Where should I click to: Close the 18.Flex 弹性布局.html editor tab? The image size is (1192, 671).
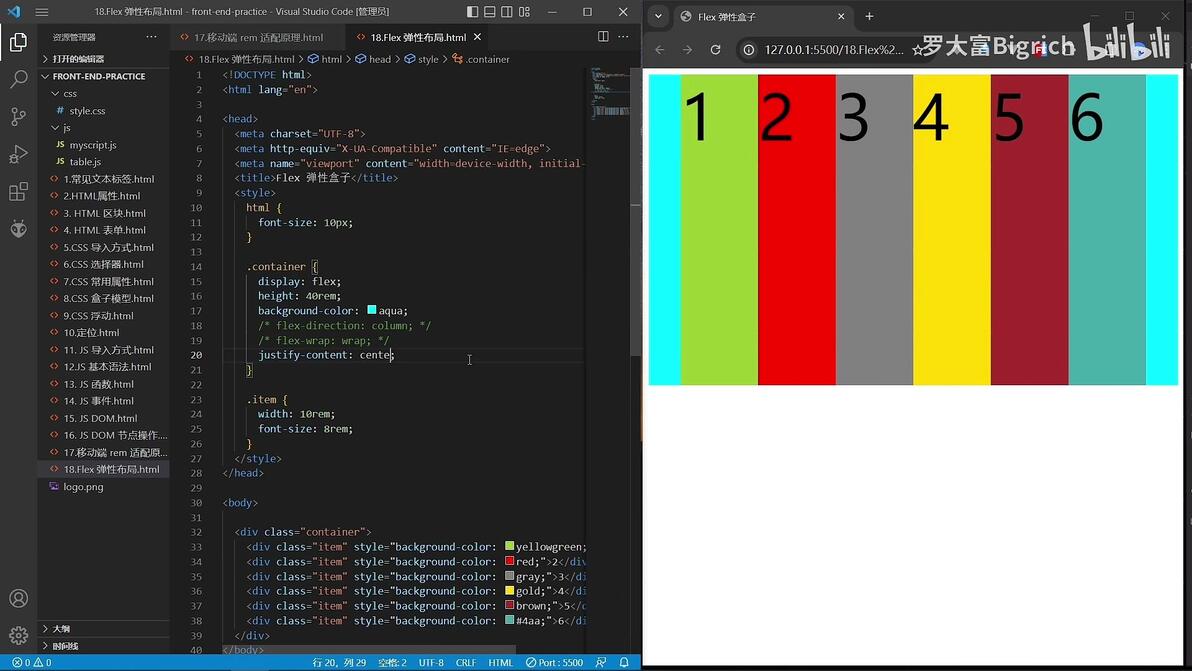coord(477,36)
